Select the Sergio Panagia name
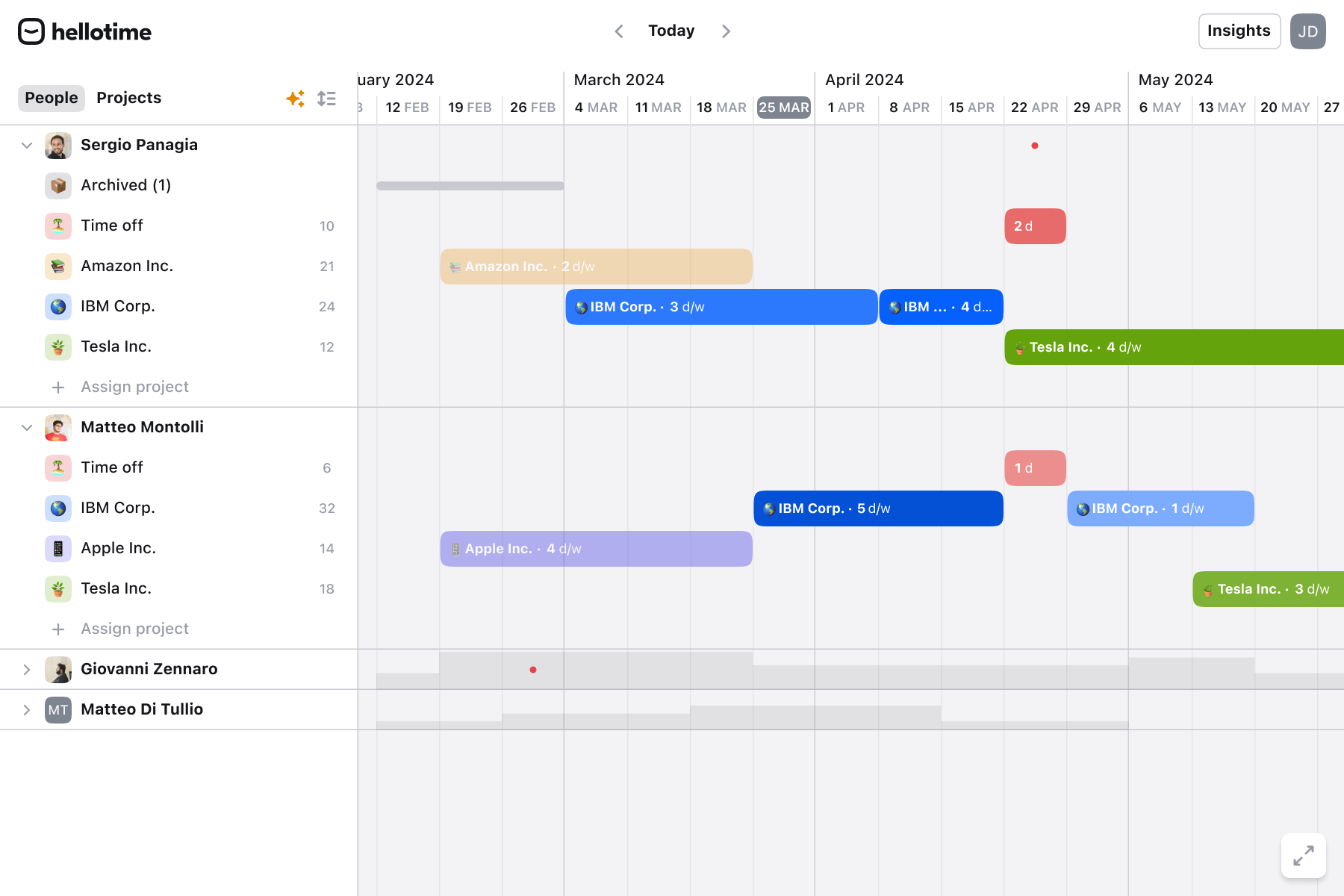Screen dimensions: 1344x896 pyautogui.click(x=140, y=145)
